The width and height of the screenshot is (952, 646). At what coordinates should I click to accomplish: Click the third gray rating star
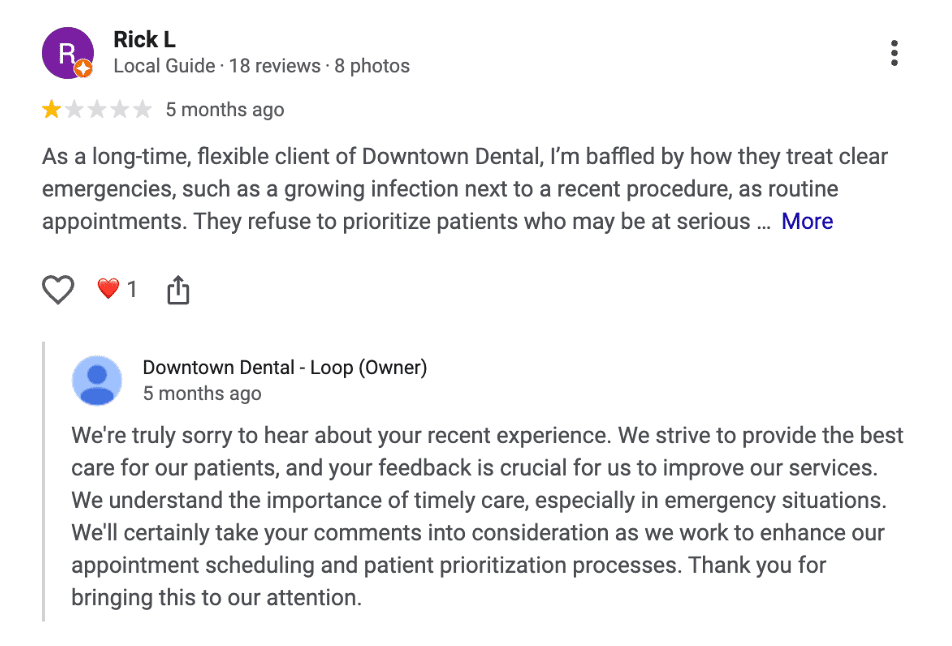[x=97, y=110]
